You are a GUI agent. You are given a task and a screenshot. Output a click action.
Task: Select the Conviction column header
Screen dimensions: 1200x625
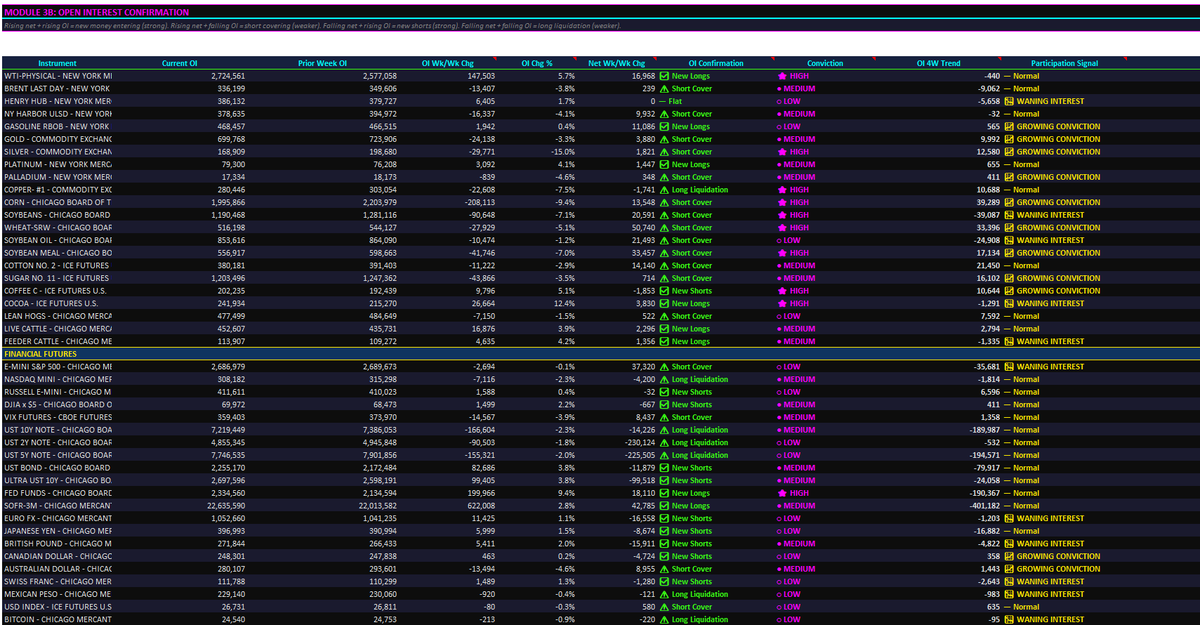(x=825, y=63)
